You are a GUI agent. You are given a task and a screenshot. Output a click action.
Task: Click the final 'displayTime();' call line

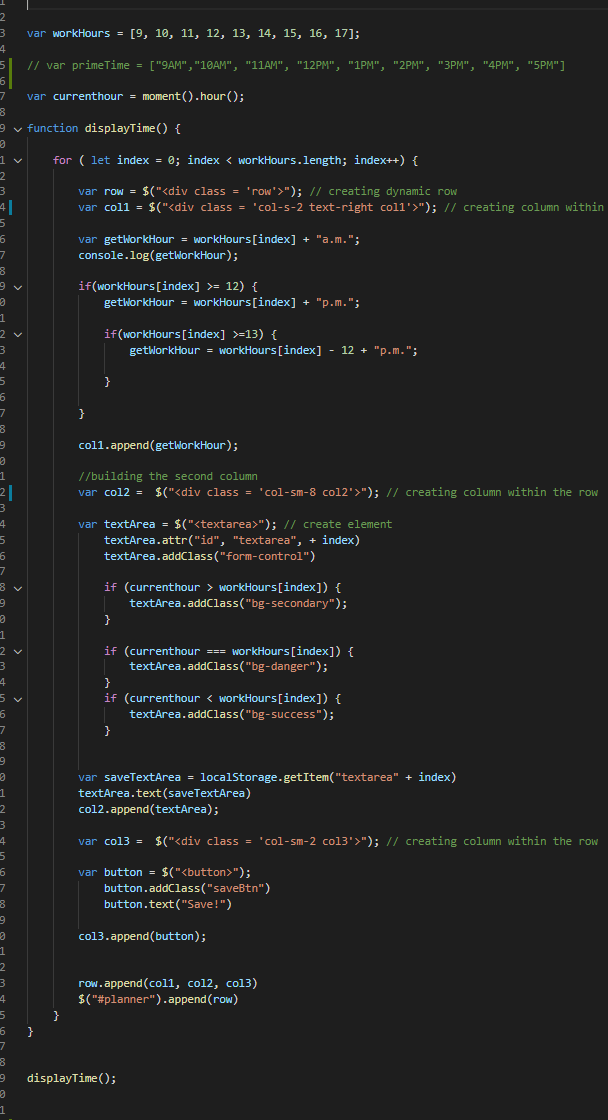71,1079
